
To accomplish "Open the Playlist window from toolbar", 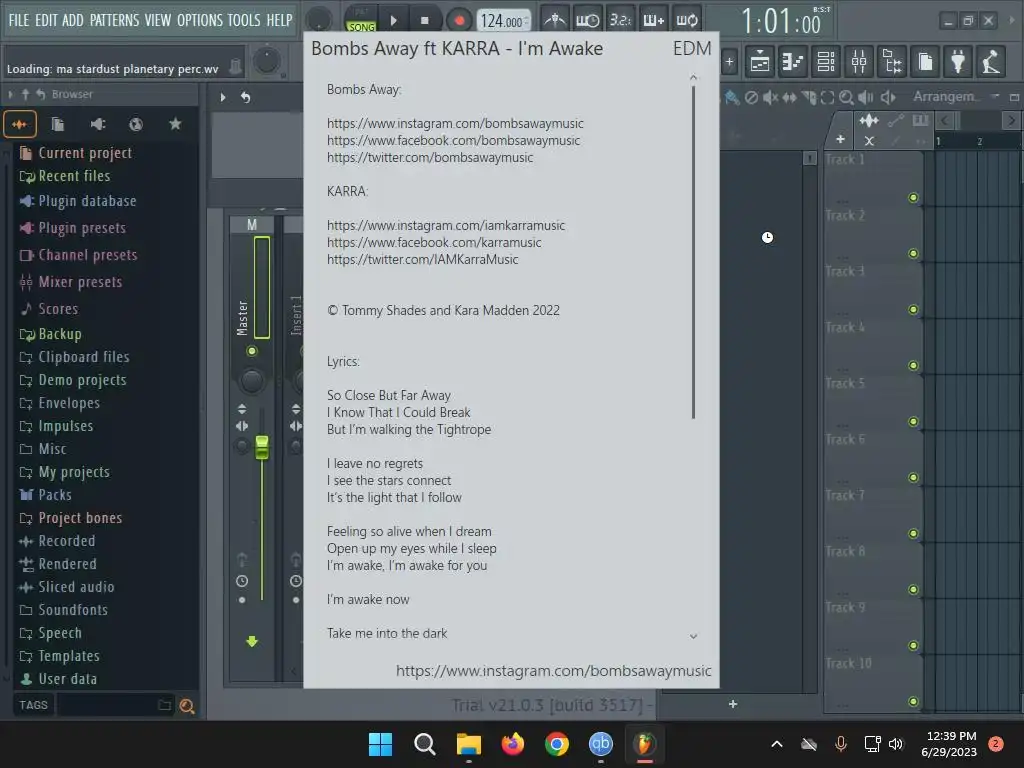I will point(760,62).
